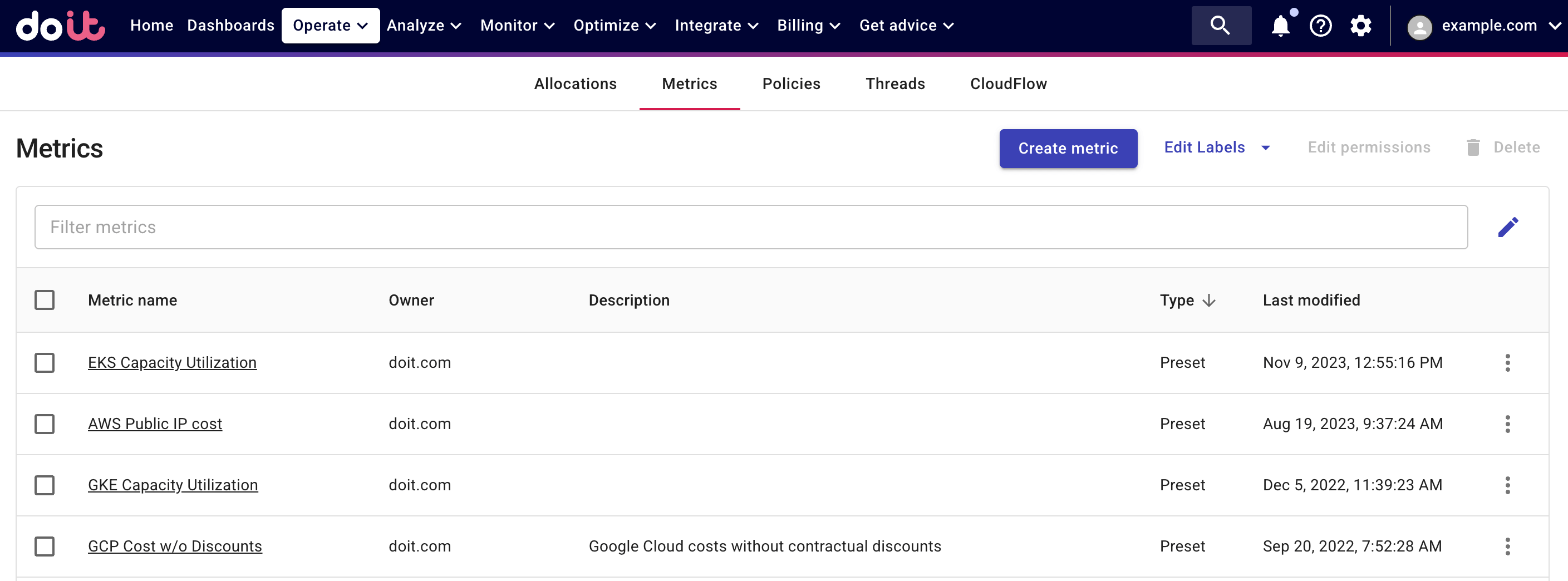Image resolution: width=1568 pixels, height=581 pixels.
Task: Check the GKE Capacity Utilization row checkbox
Action: 45,485
